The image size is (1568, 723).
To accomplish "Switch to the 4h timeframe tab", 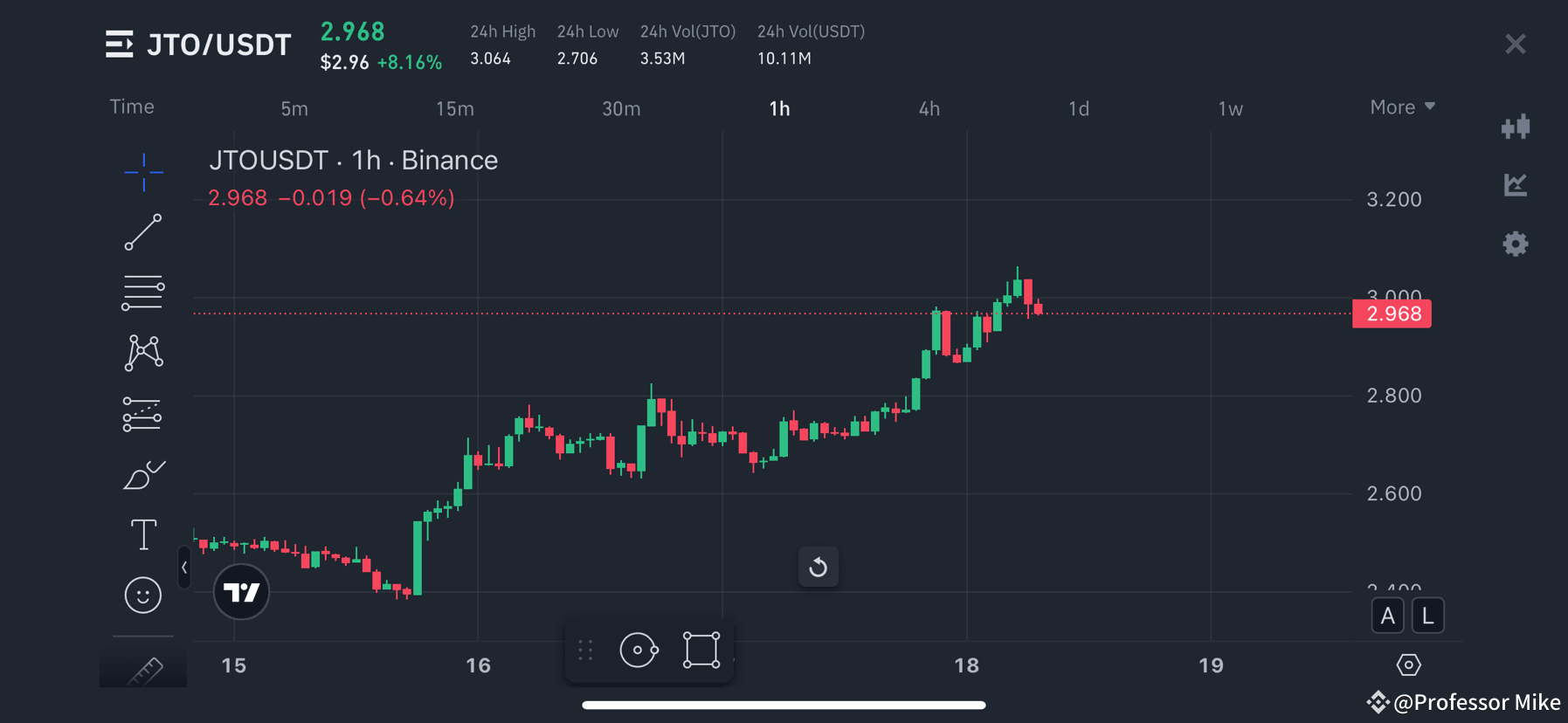I will [929, 108].
